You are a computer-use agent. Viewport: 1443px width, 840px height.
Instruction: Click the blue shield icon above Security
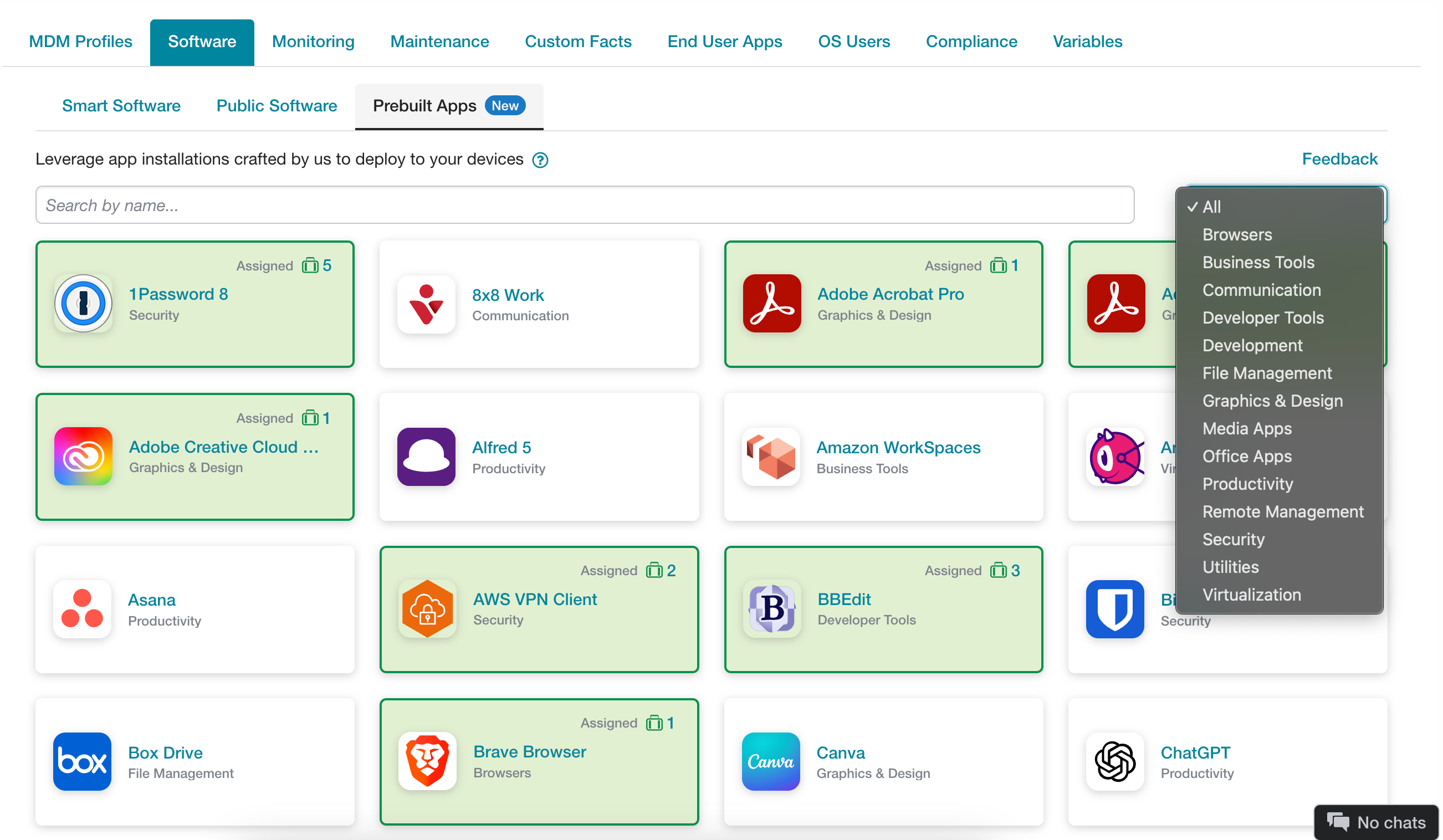point(1115,609)
